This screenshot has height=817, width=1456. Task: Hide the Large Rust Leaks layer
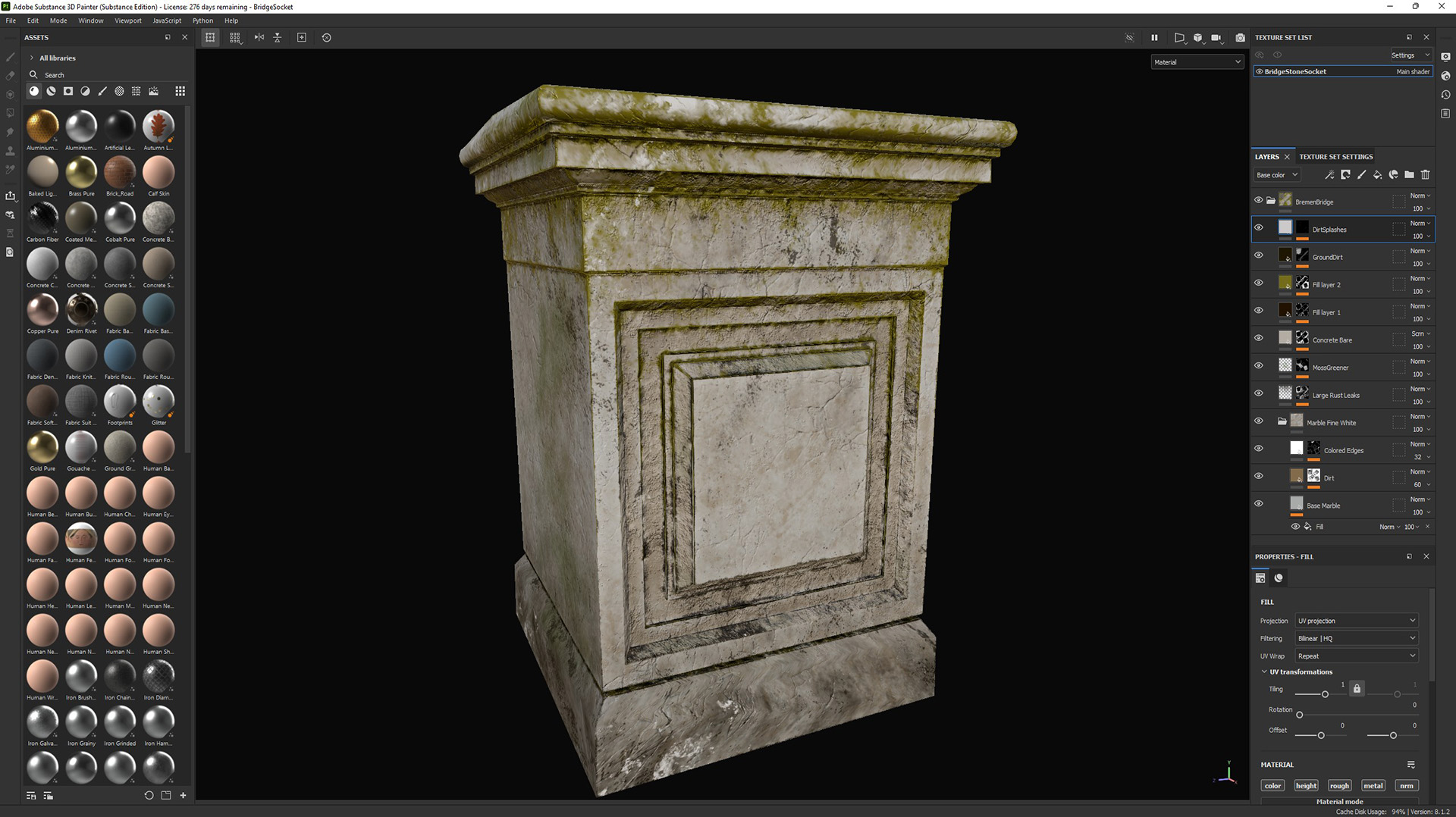pyautogui.click(x=1259, y=393)
